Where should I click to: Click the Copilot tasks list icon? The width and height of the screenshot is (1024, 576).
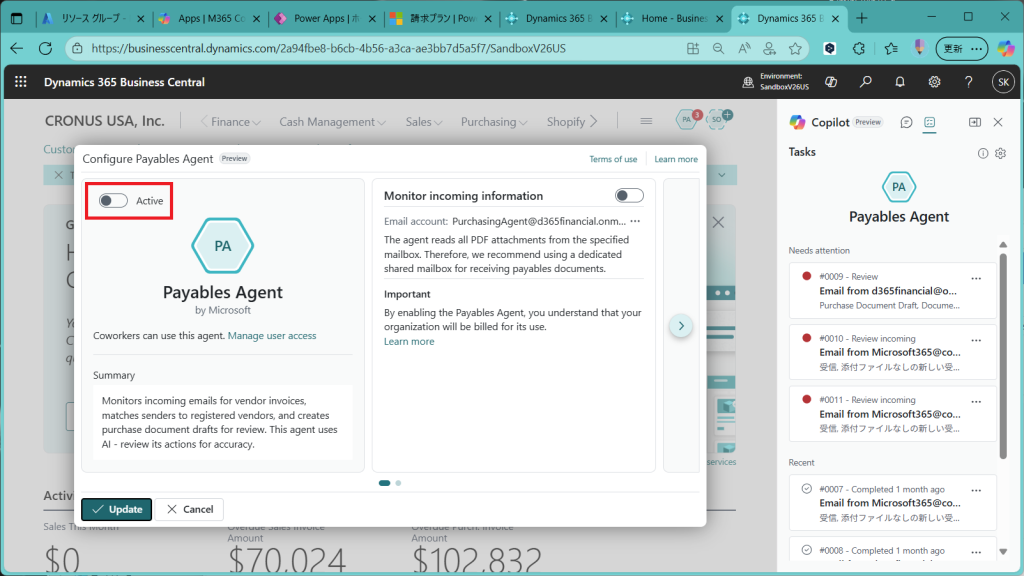click(x=930, y=122)
